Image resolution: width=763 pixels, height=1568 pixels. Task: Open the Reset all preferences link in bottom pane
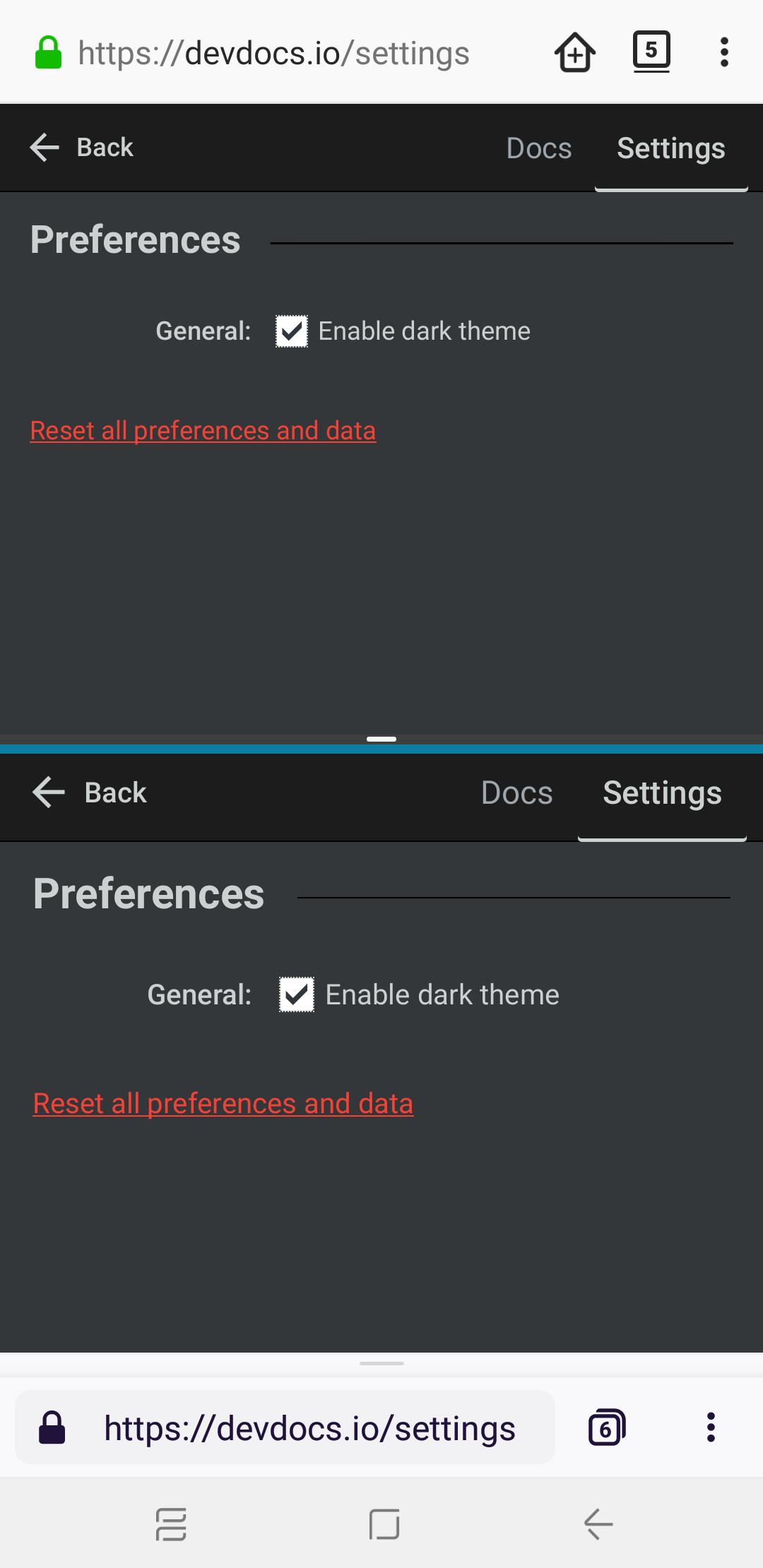click(x=223, y=1103)
